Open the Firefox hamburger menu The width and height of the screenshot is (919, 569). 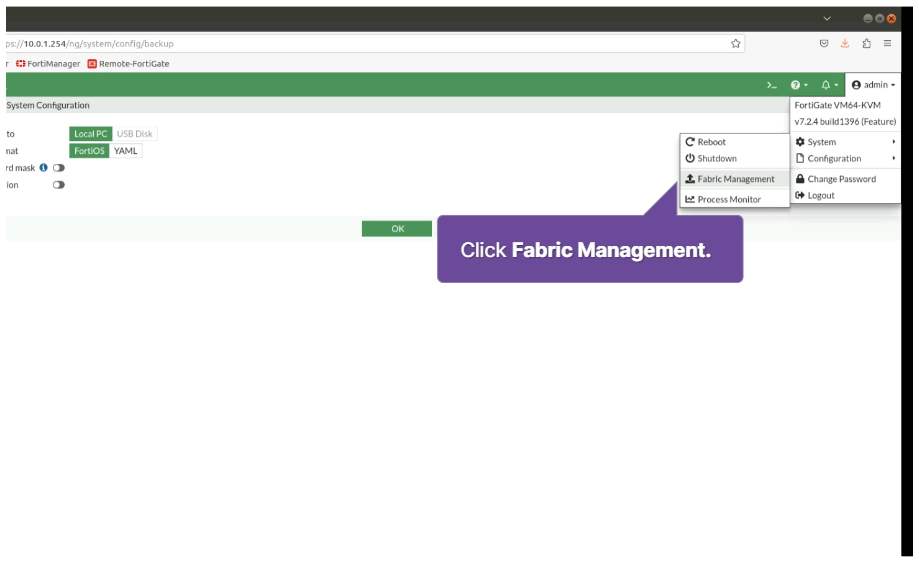(887, 43)
